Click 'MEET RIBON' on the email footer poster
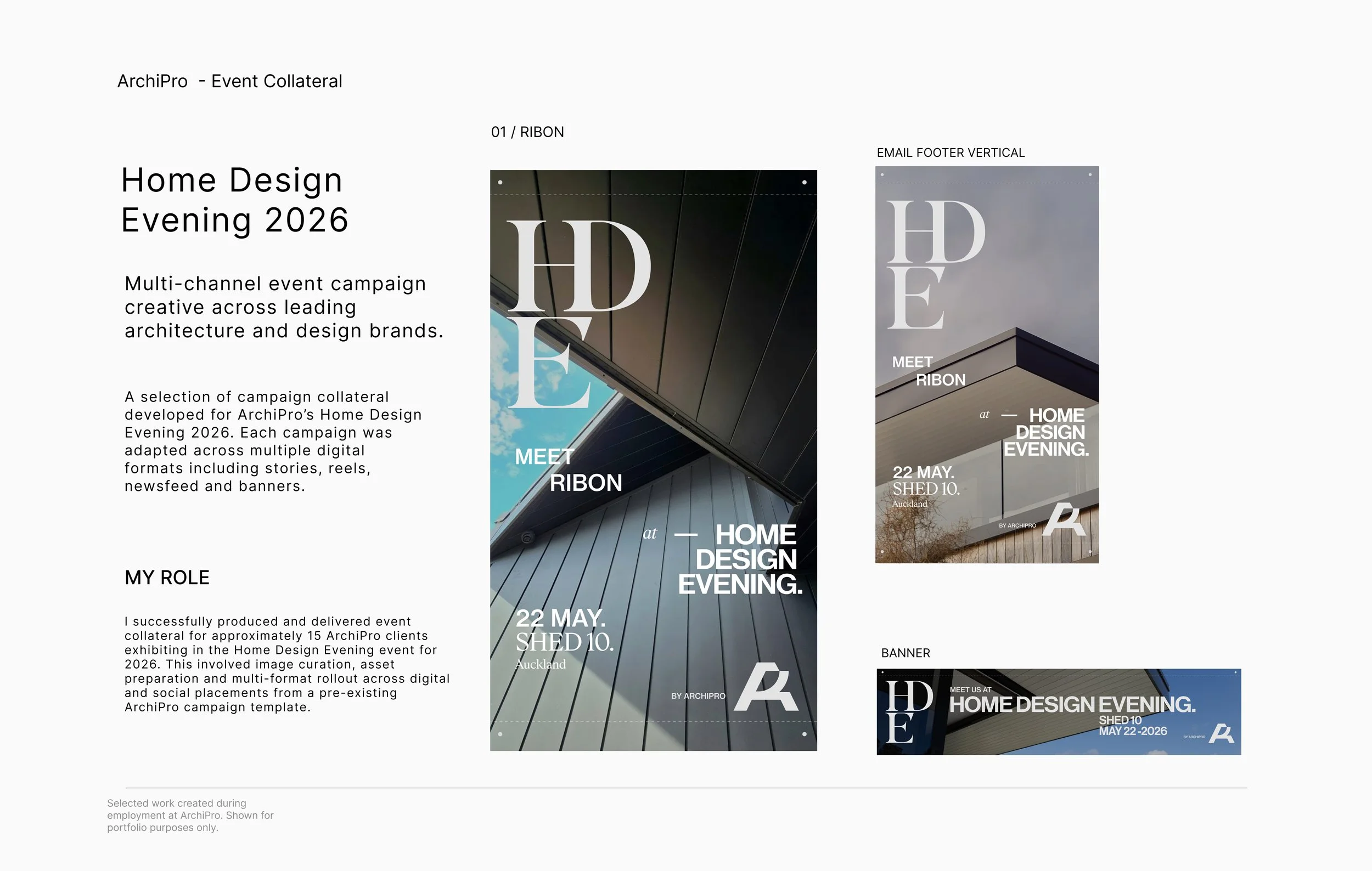Viewport: 1372px width, 871px height. 929,371
